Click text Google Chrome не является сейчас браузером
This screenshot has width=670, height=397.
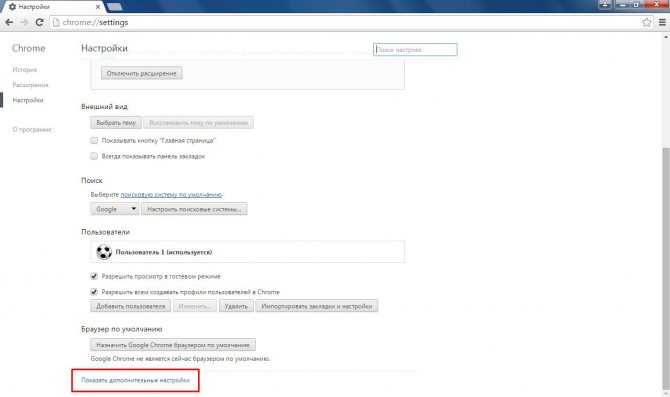coord(180,359)
